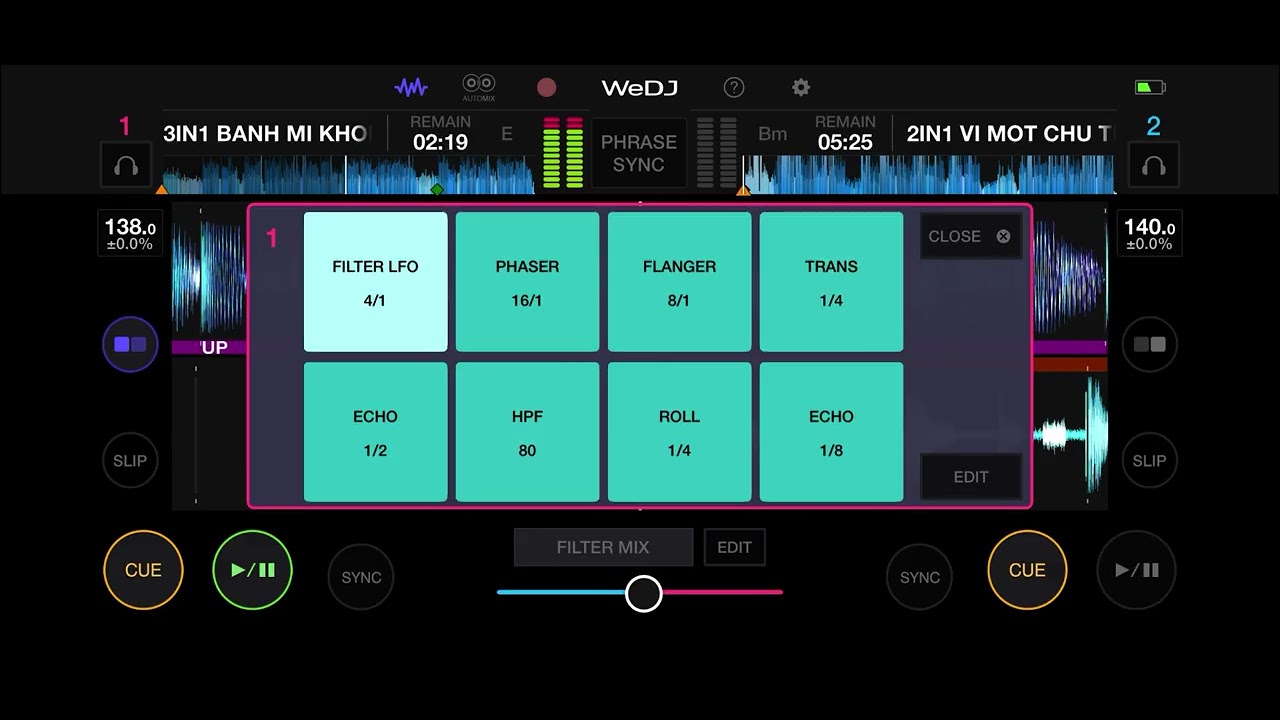
Task: Trigger the TRANS 1/4 effect pad
Action: pos(831,282)
